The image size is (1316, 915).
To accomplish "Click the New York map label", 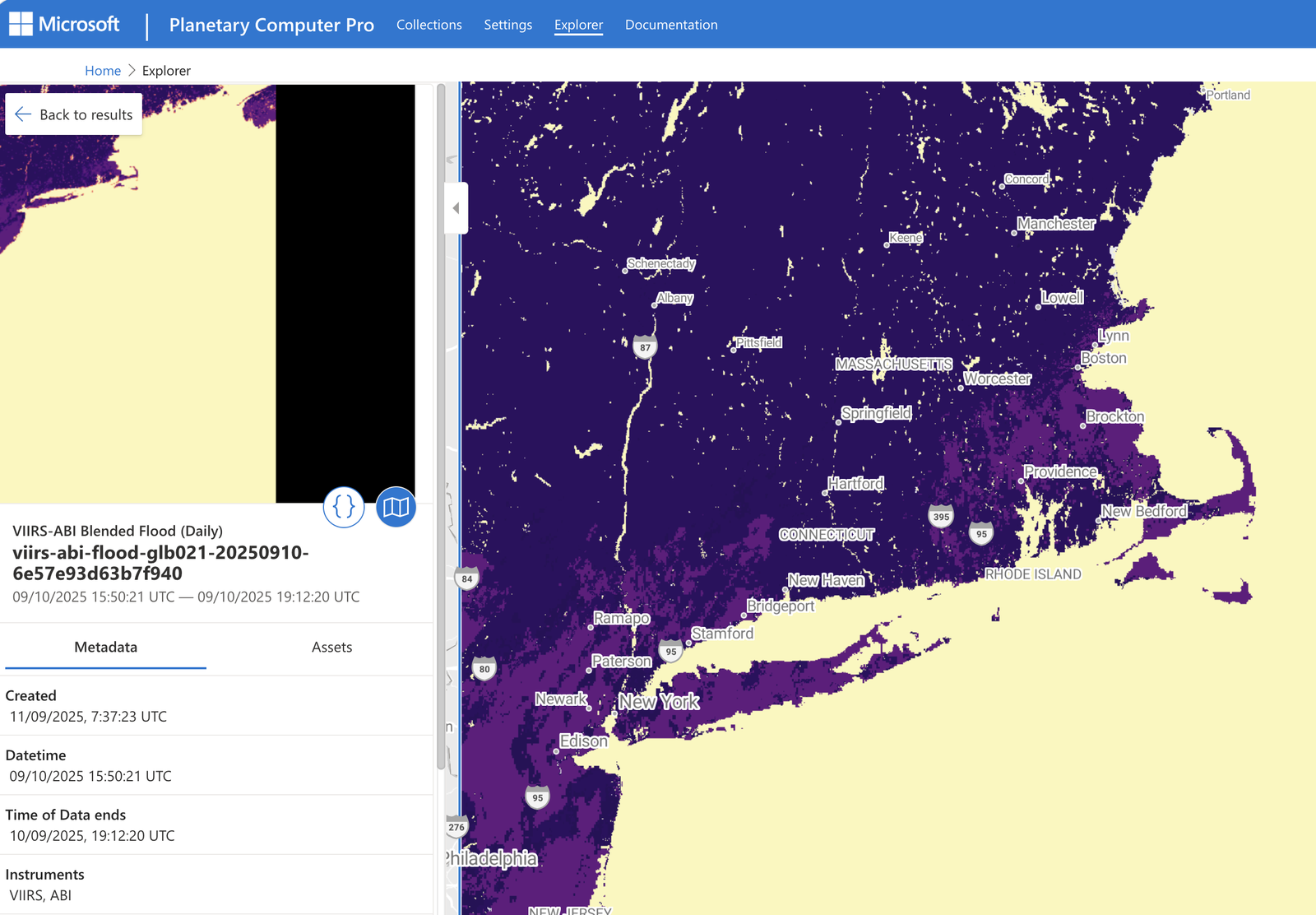I will (x=659, y=702).
